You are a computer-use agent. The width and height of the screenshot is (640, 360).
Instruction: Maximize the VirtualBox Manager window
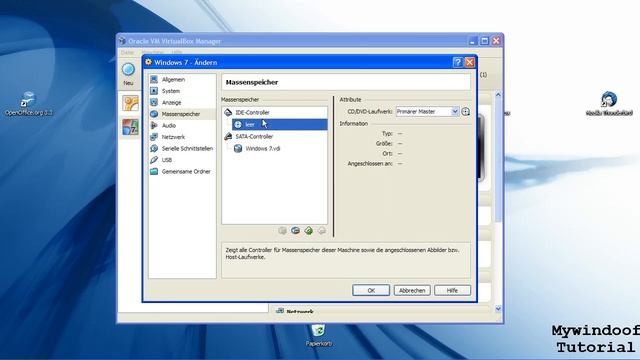pos(484,41)
